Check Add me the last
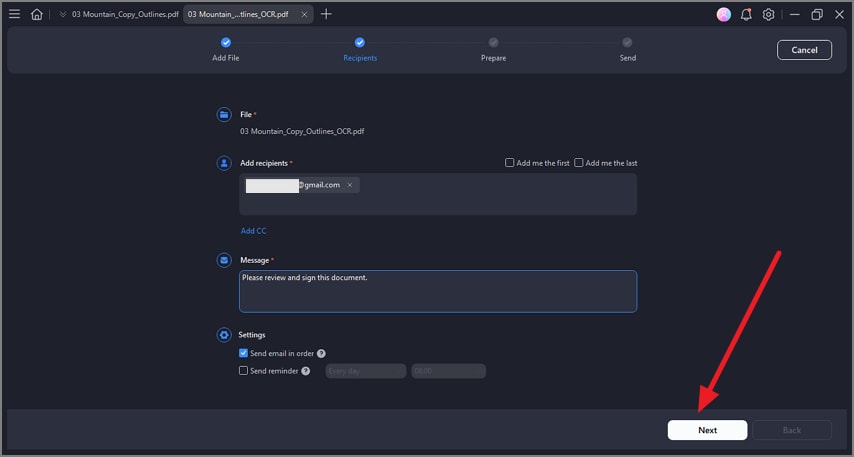This screenshot has height=457, width=854. 579,162
